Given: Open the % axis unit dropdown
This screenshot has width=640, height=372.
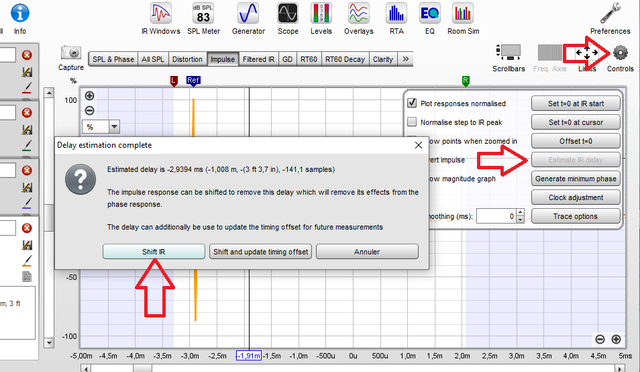Looking at the screenshot, I should click(x=114, y=127).
